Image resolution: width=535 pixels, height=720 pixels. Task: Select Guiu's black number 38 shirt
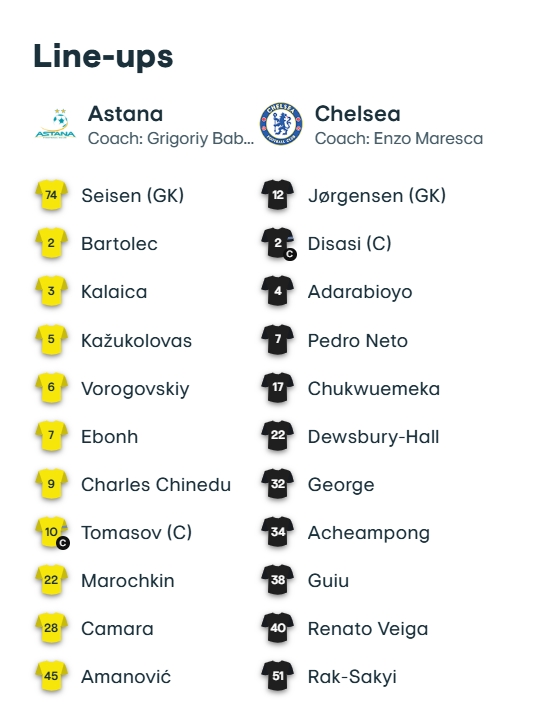[278, 580]
